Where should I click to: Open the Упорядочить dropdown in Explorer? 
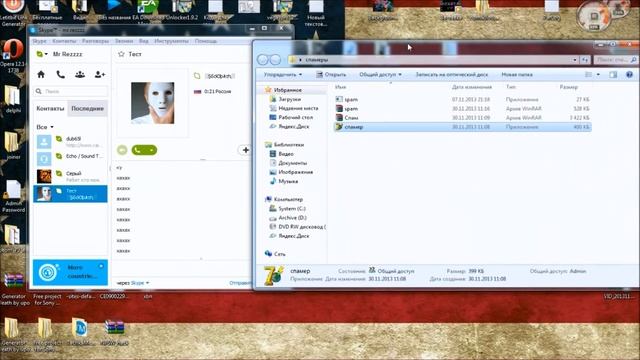pyautogui.click(x=282, y=74)
